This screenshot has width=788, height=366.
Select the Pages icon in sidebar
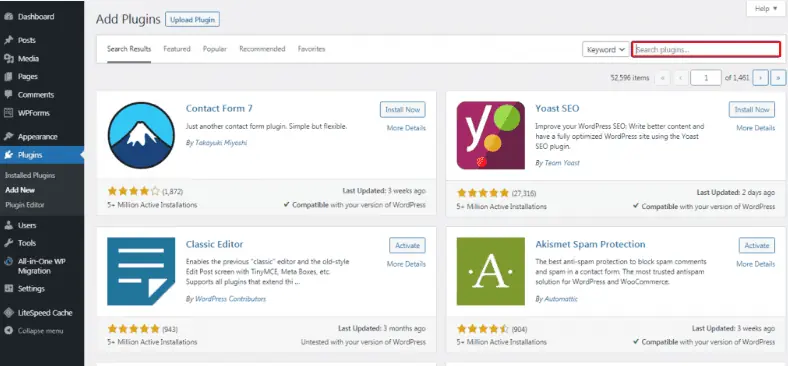tap(8, 76)
